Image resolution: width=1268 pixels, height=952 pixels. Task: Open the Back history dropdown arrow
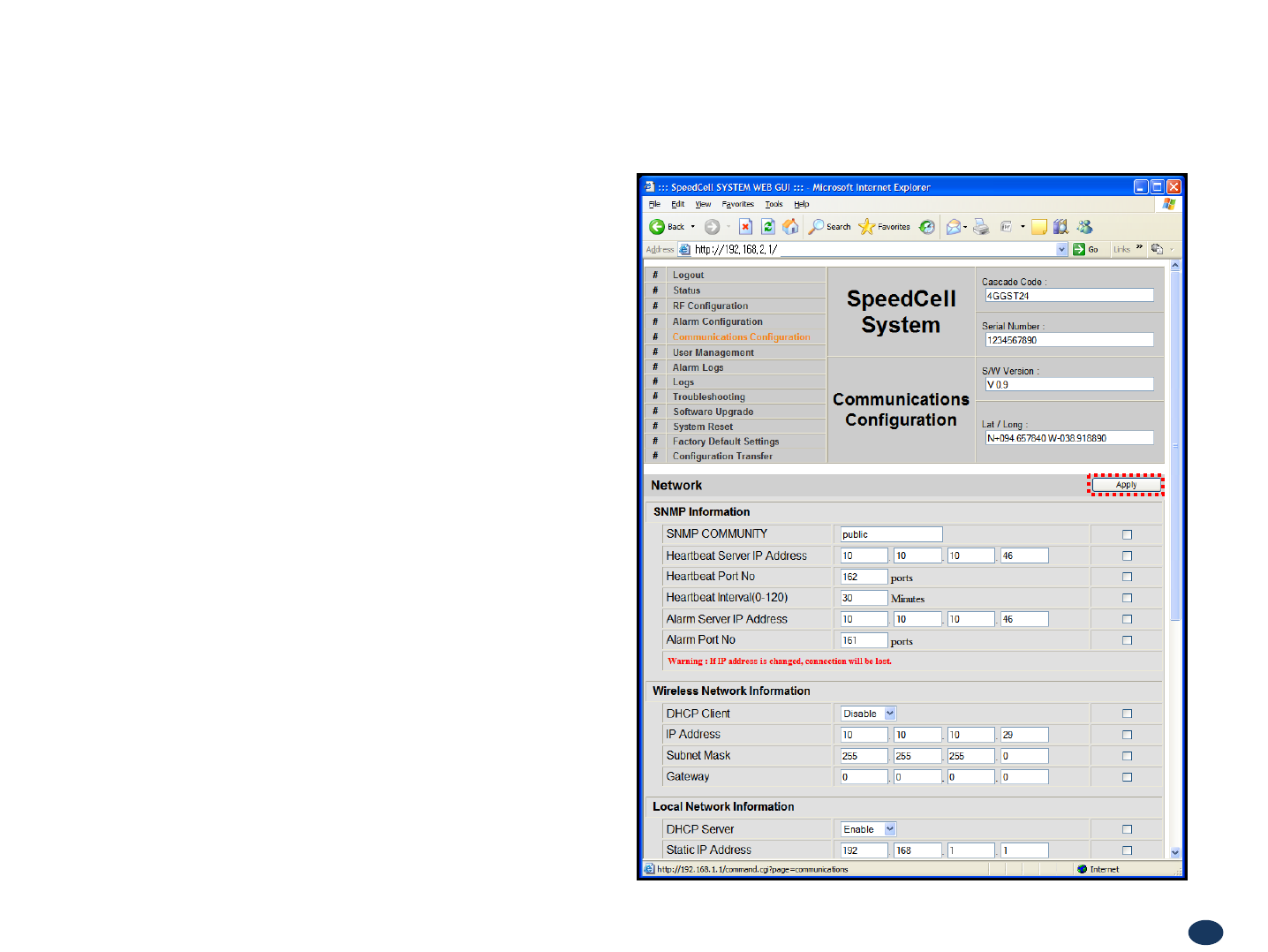(x=693, y=227)
